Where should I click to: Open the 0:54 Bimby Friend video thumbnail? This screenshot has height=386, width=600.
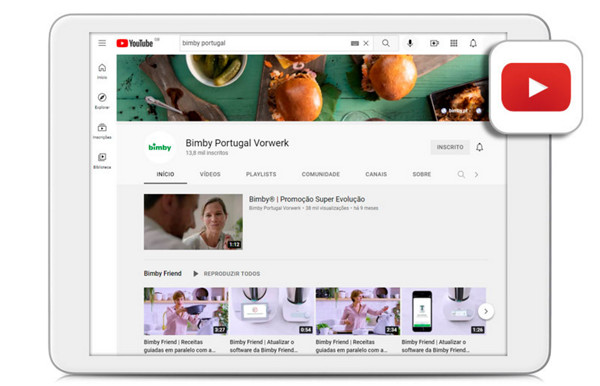272,311
